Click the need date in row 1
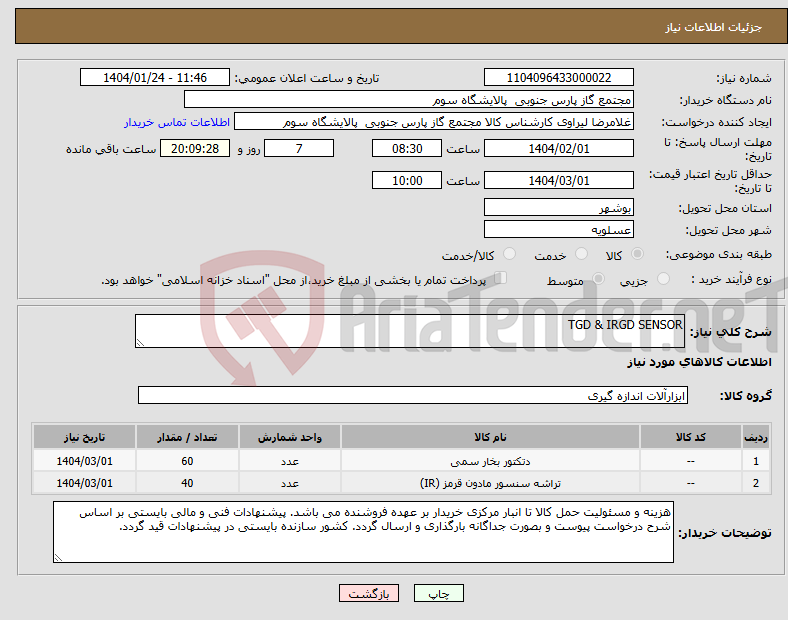This screenshot has width=788, height=620. [x=84, y=461]
